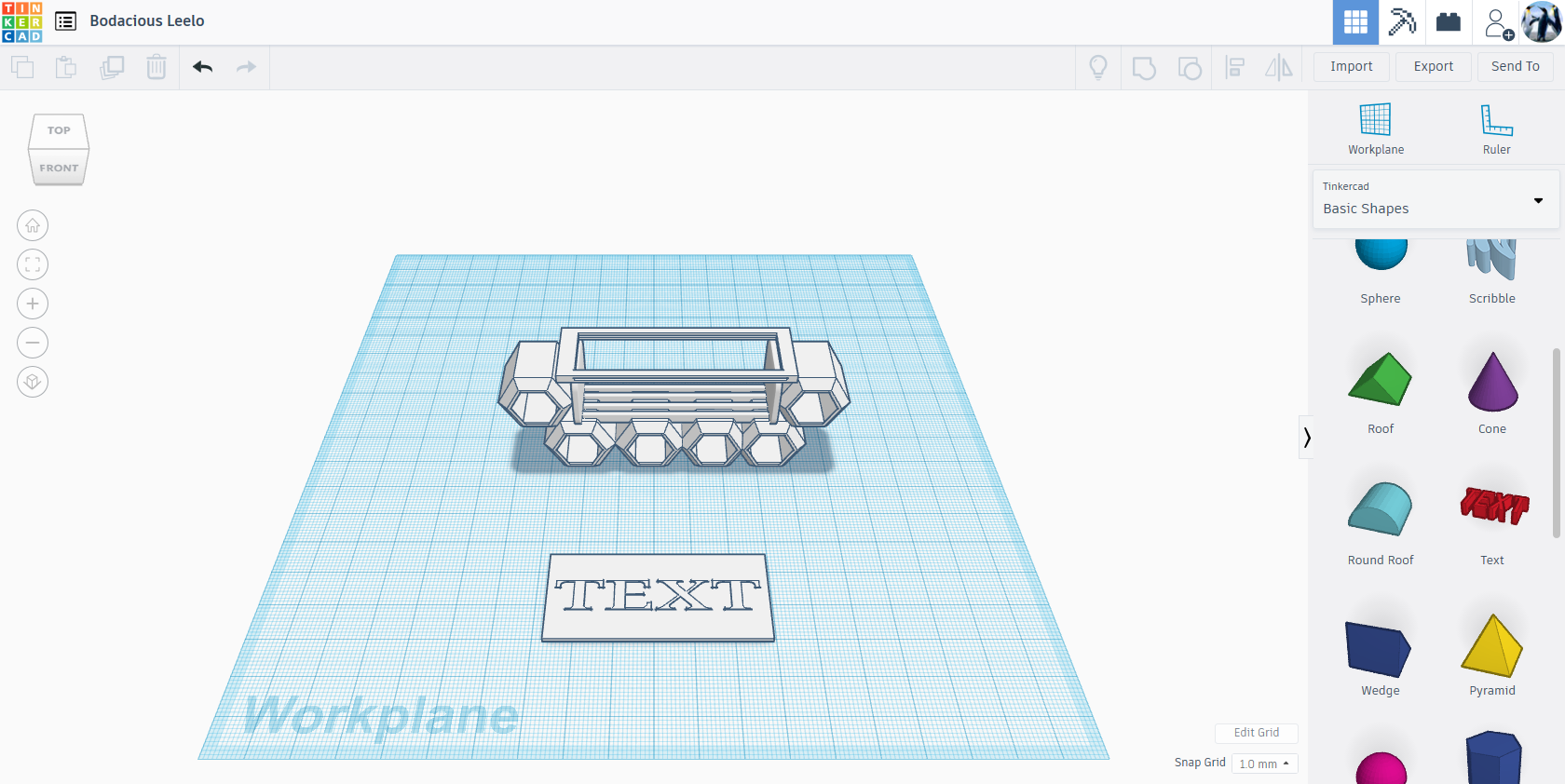Select the TEXT object on workplane
The image size is (1565, 784).
click(x=658, y=597)
